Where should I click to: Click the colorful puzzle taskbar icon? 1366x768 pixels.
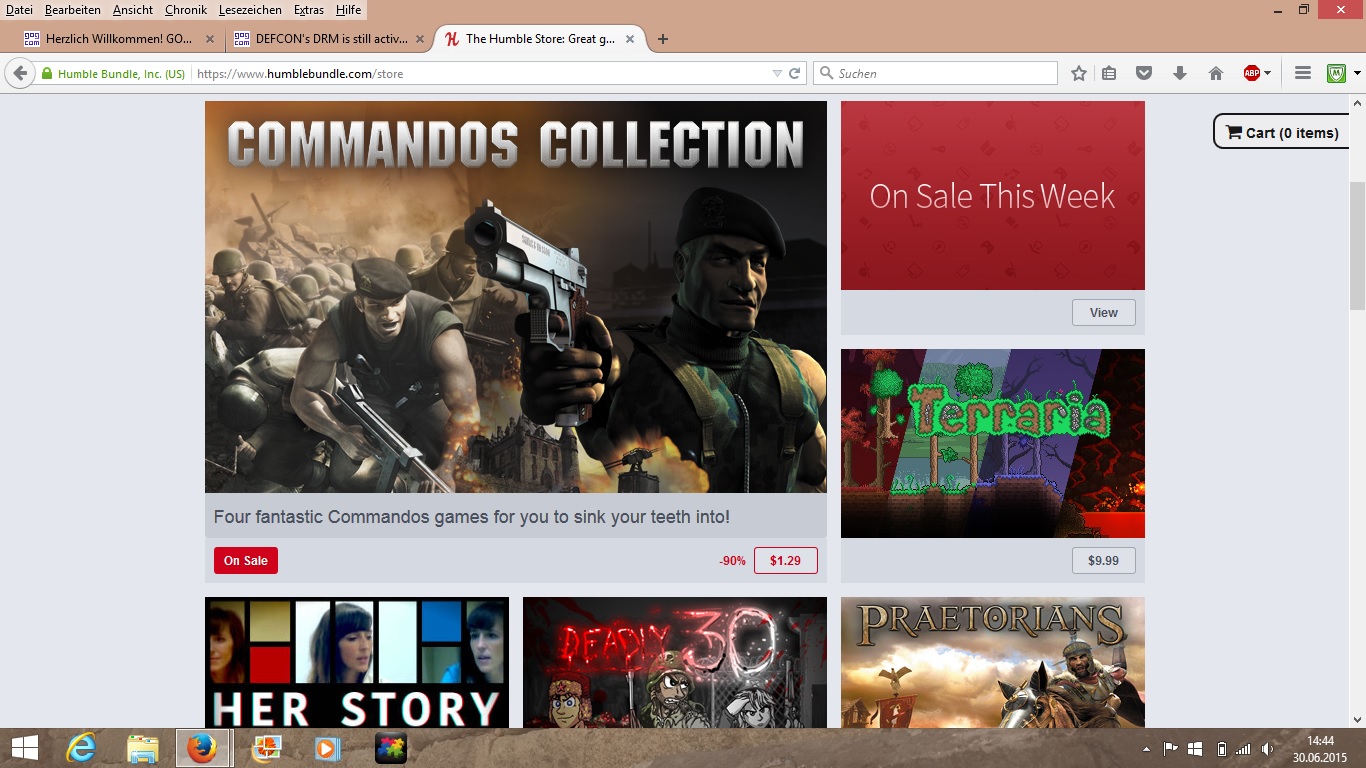(391, 748)
